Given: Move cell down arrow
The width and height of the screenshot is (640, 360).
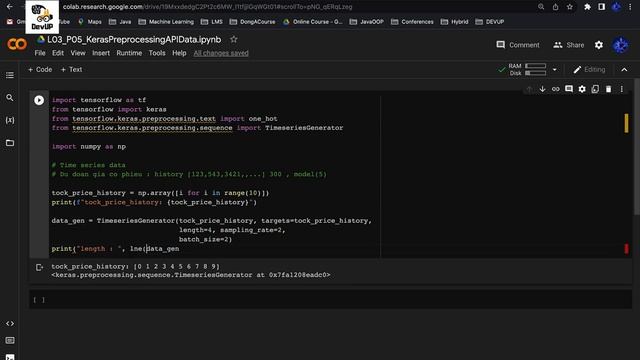Looking at the screenshot, I should click(x=542, y=89).
